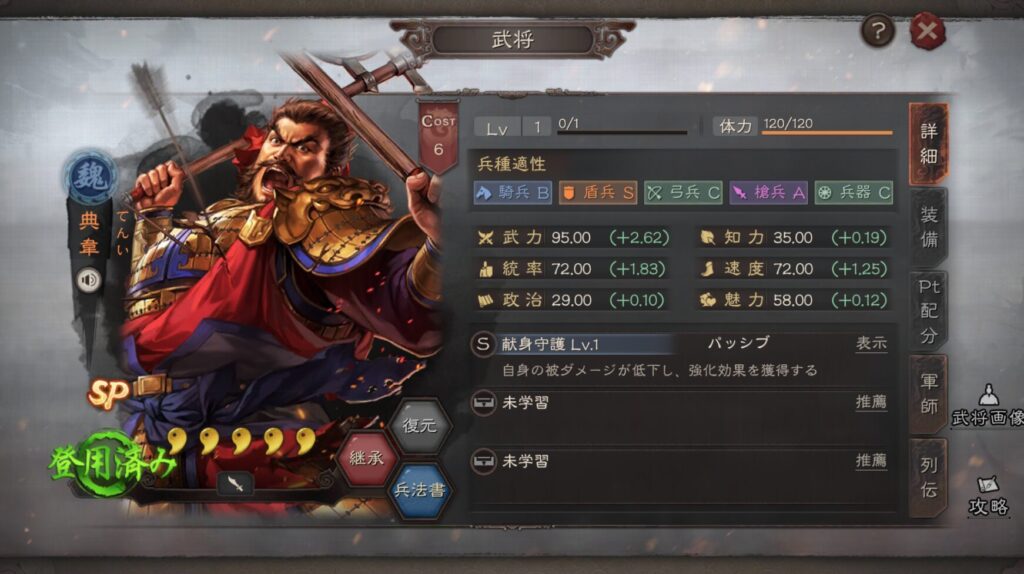Tap the S rank skill icon
The image size is (1024, 574).
click(x=483, y=344)
